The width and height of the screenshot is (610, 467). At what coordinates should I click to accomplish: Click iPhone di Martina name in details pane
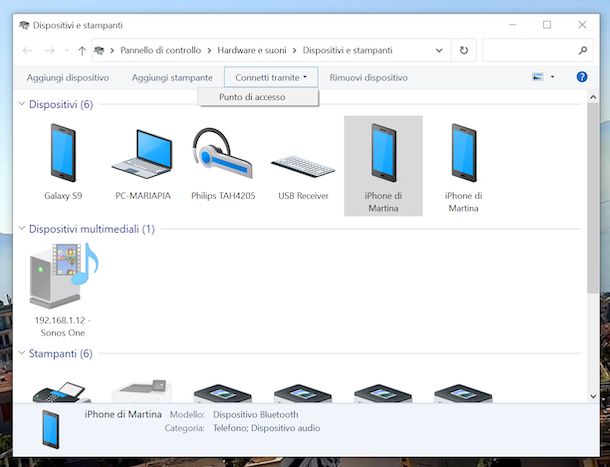click(123, 414)
